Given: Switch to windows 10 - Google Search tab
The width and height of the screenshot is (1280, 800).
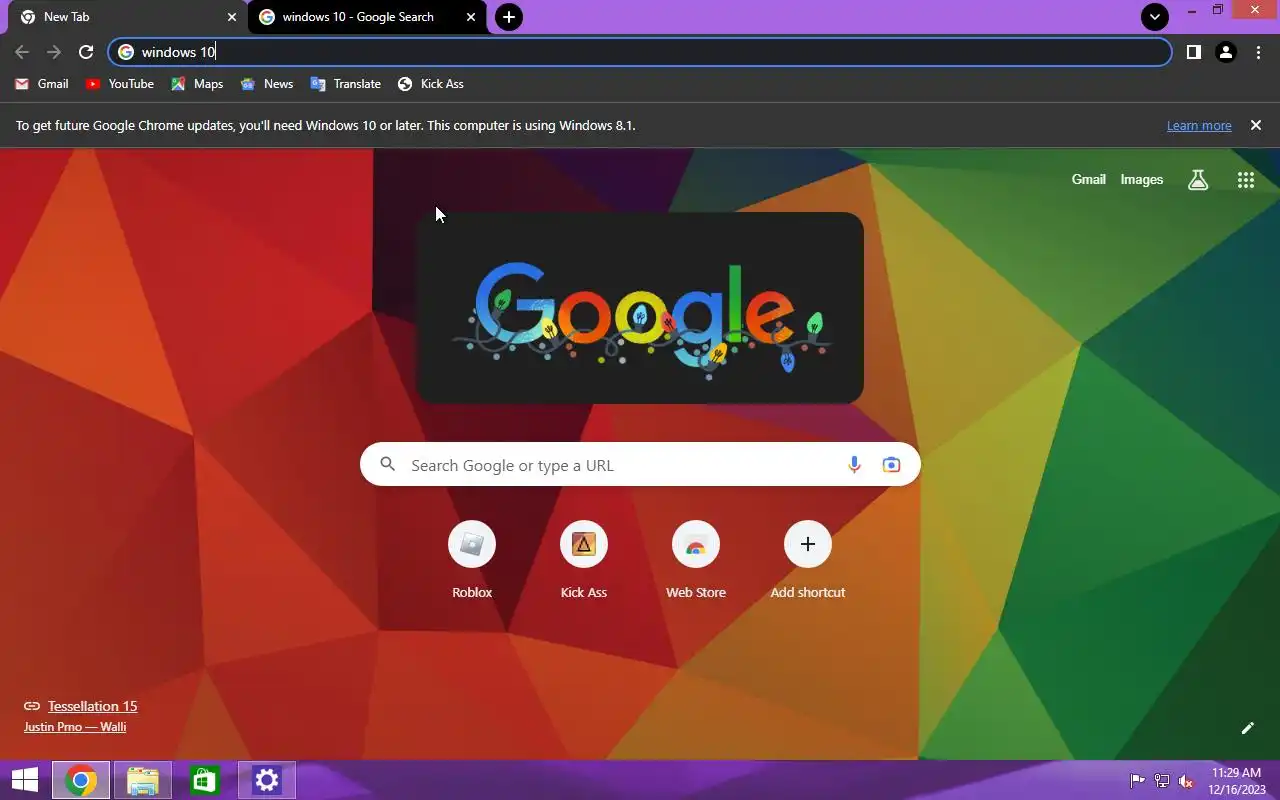Looking at the screenshot, I should [367, 17].
